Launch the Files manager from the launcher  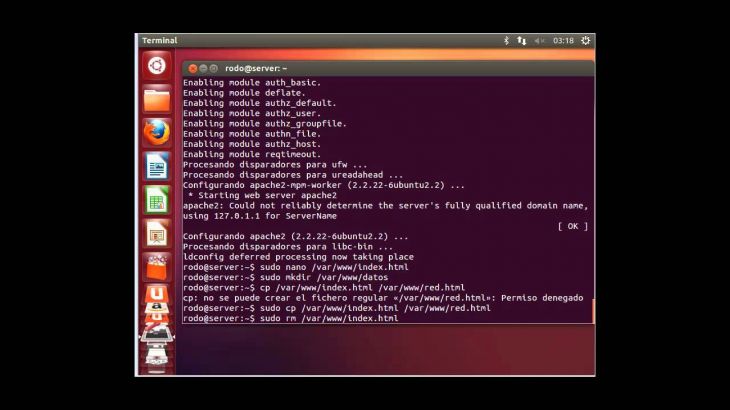point(157,99)
